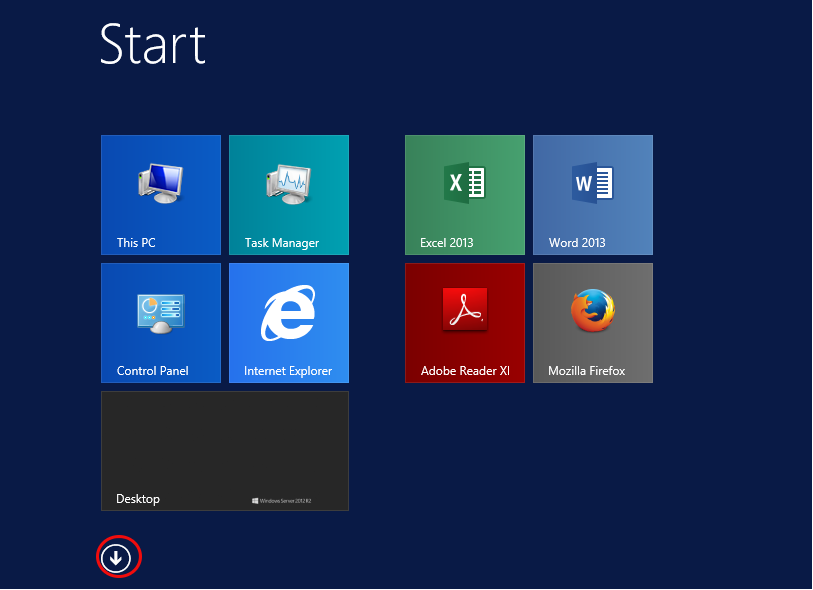The width and height of the screenshot is (813, 590).
Task: Click the 'Word 2013' tile label
Action: click(577, 243)
